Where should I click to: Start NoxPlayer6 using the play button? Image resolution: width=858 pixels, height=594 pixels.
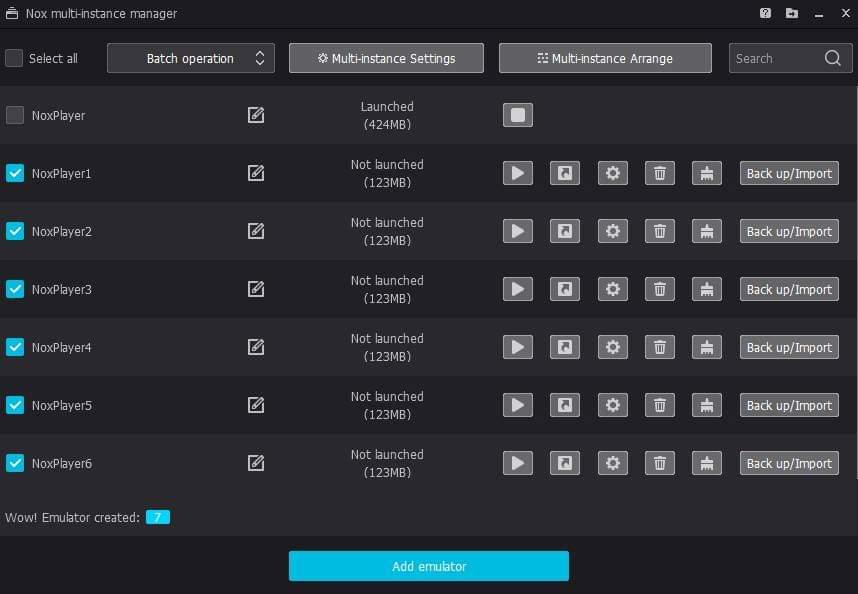517,463
